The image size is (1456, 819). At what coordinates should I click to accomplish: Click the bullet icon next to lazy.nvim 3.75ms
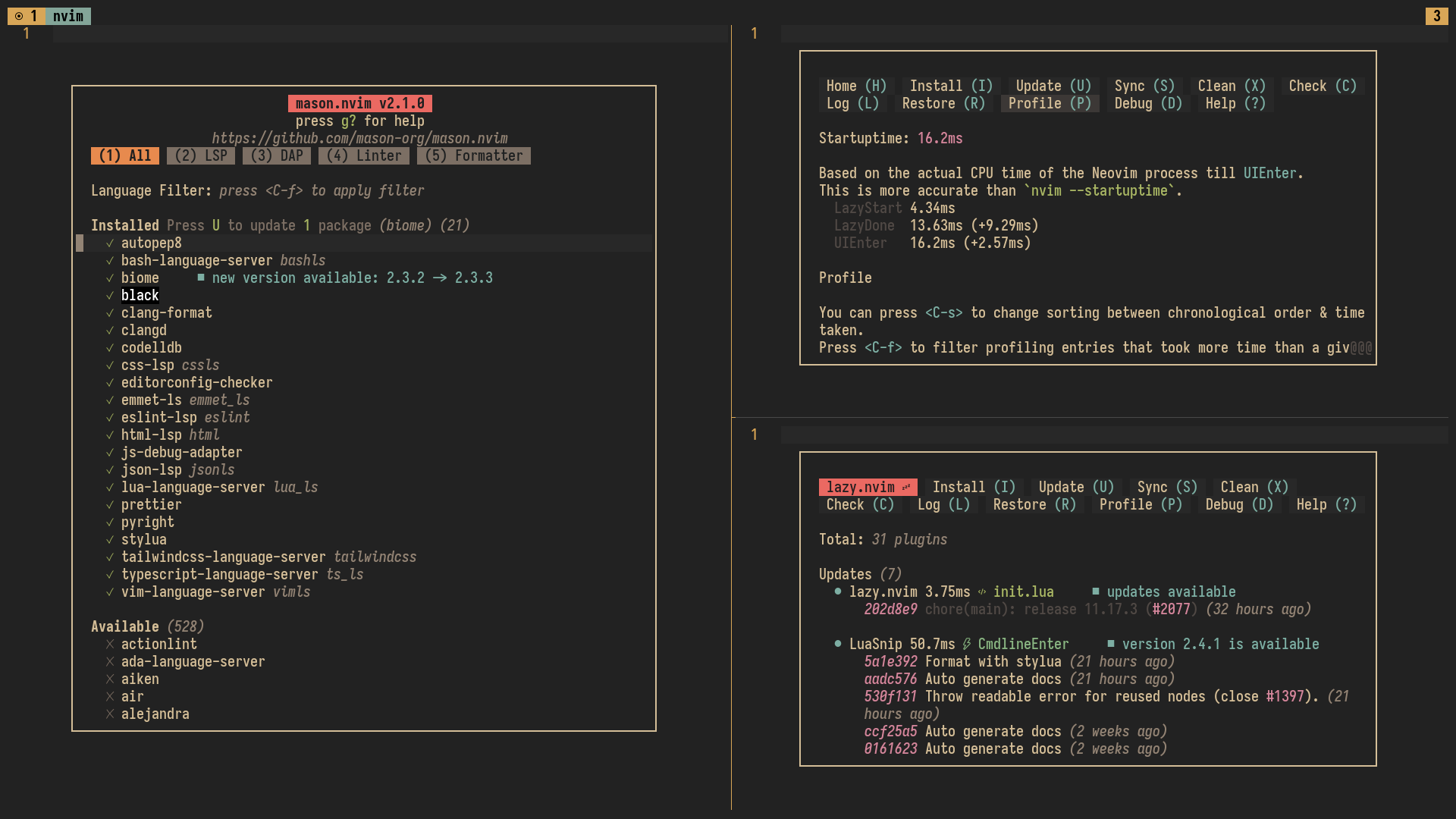coord(838,592)
